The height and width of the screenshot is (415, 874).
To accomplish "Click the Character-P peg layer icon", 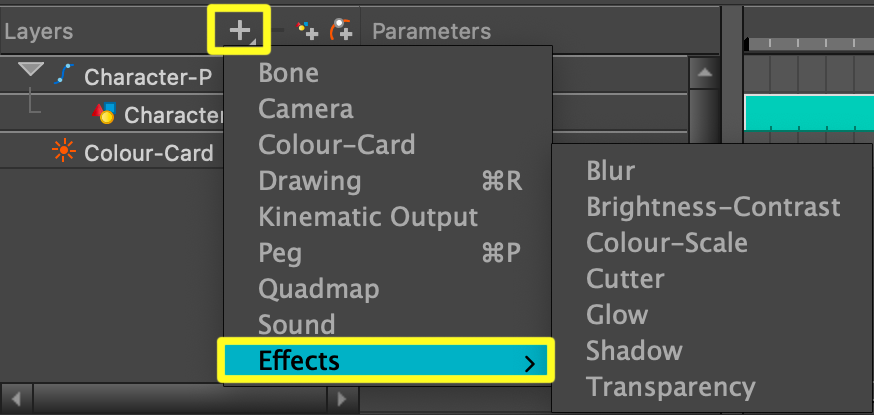I will pos(65,76).
